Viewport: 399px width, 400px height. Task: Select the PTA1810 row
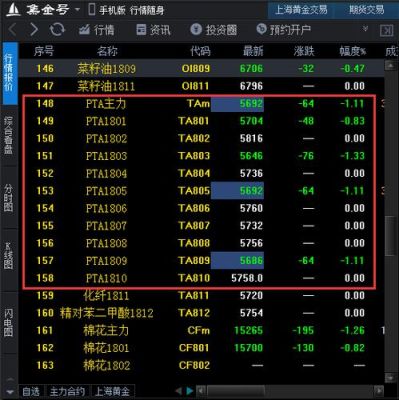(x=201, y=278)
